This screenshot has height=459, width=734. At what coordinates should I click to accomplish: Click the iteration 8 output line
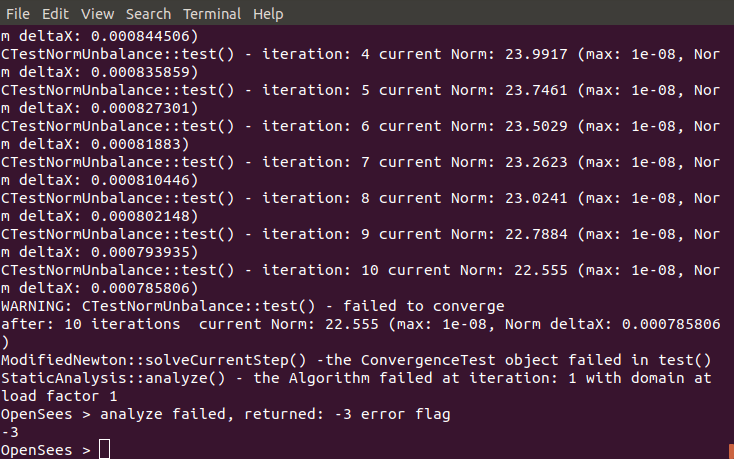pos(360,198)
